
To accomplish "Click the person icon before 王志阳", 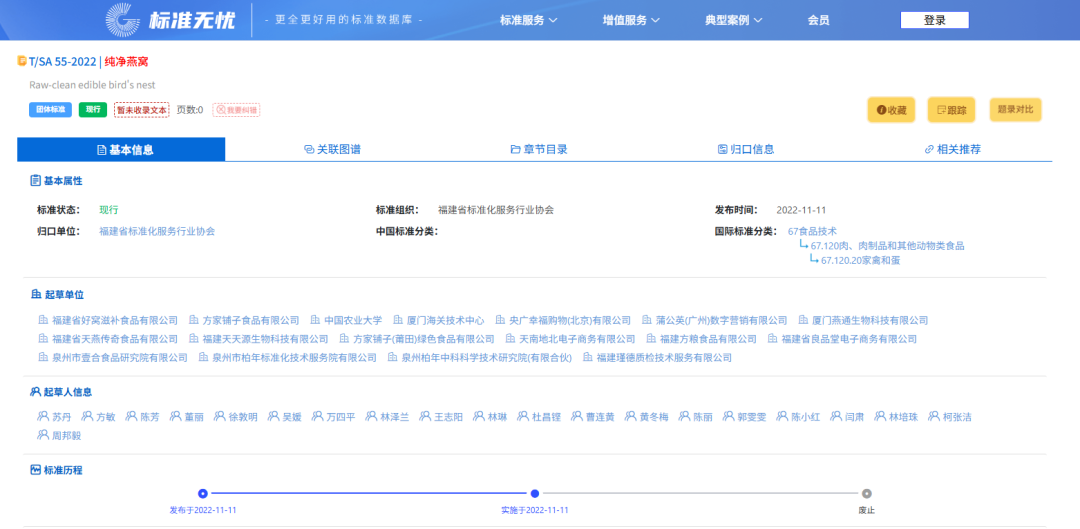I will 425,417.
